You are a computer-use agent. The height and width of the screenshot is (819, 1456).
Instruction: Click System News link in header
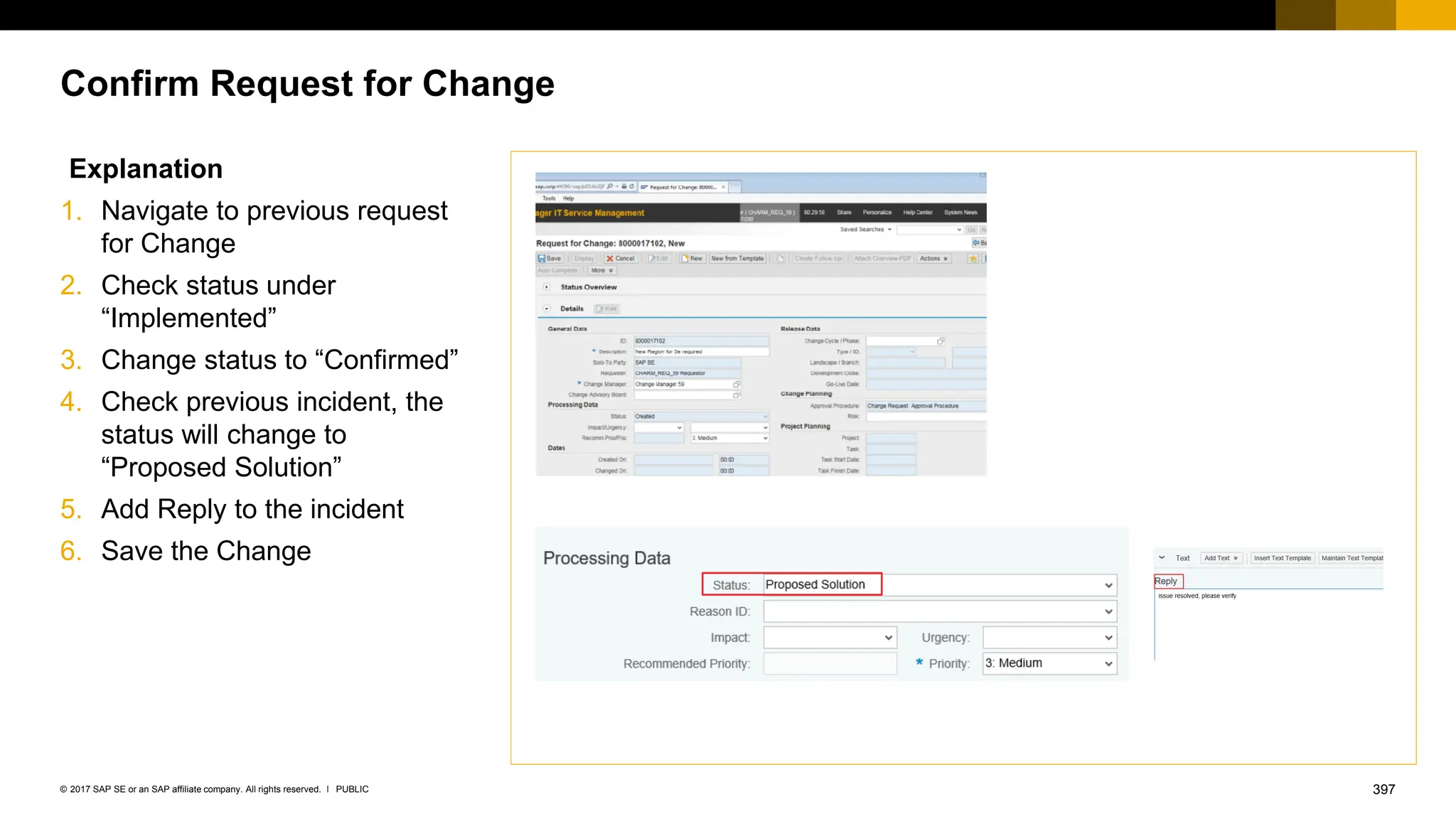point(960,213)
